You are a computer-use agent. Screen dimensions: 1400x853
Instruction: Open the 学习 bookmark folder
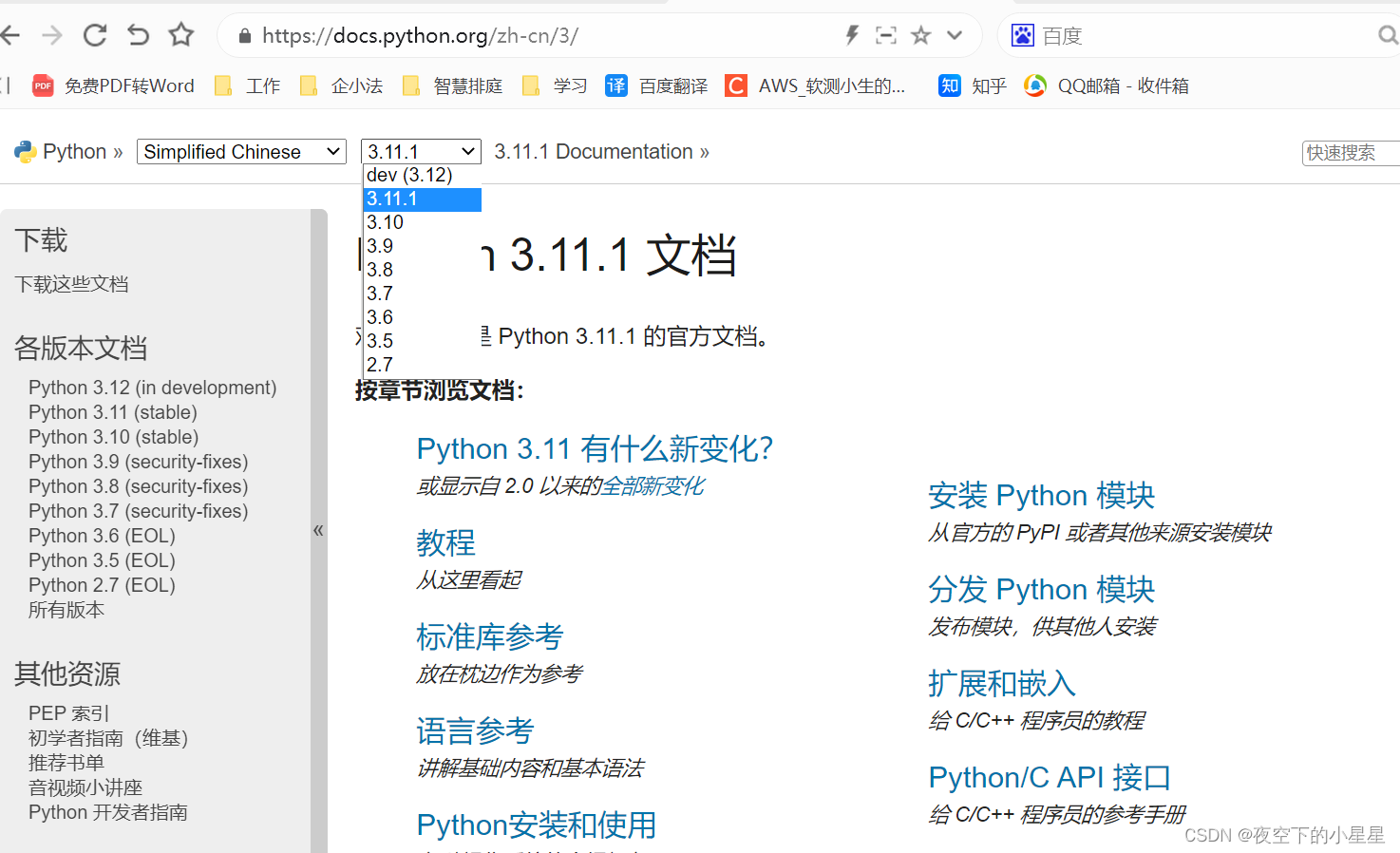pyautogui.click(x=555, y=85)
